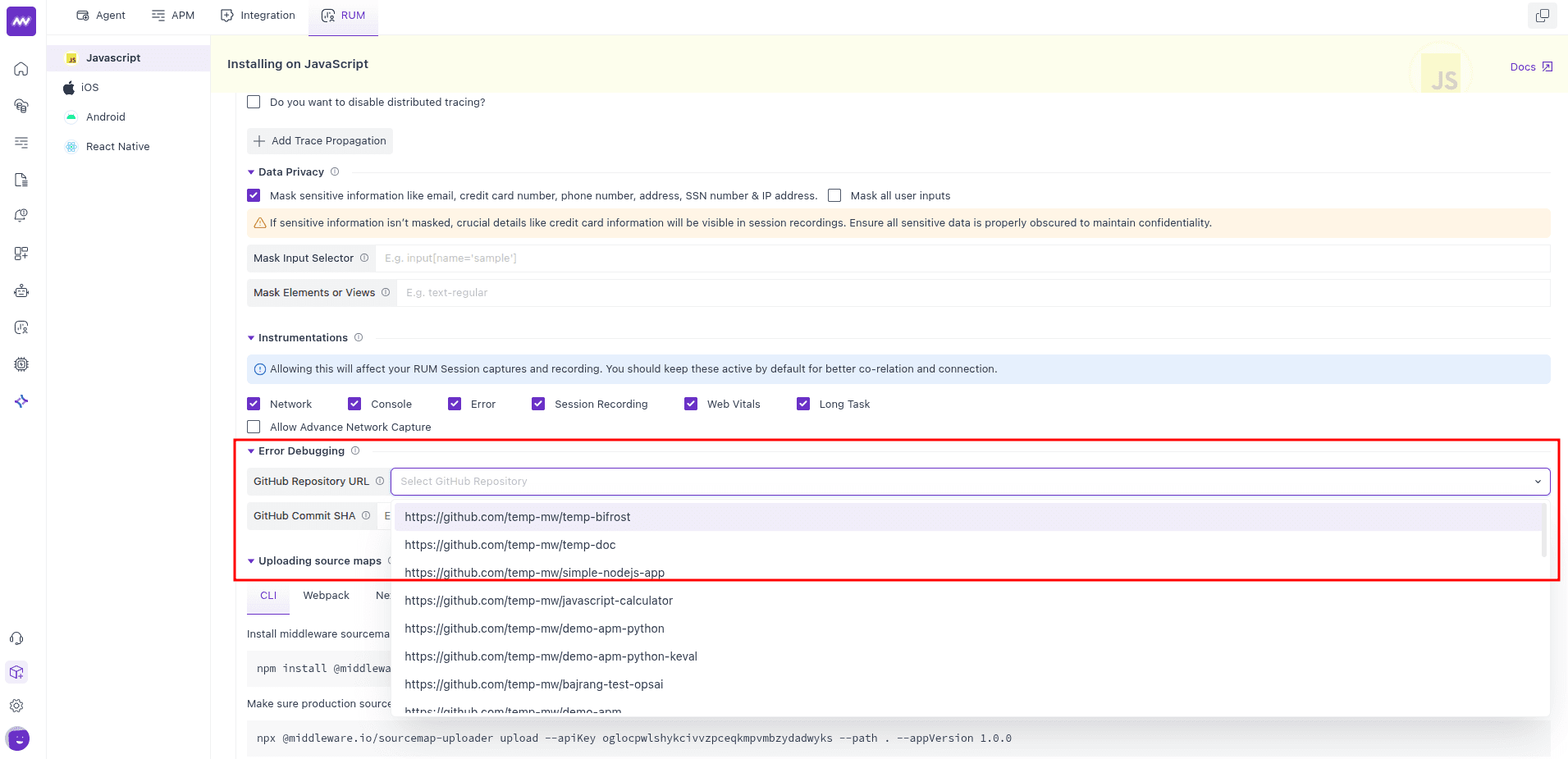Check the Mask all user inputs box
Image resolution: width=1568 pixels, height=759 pixels.
(834, 195)
